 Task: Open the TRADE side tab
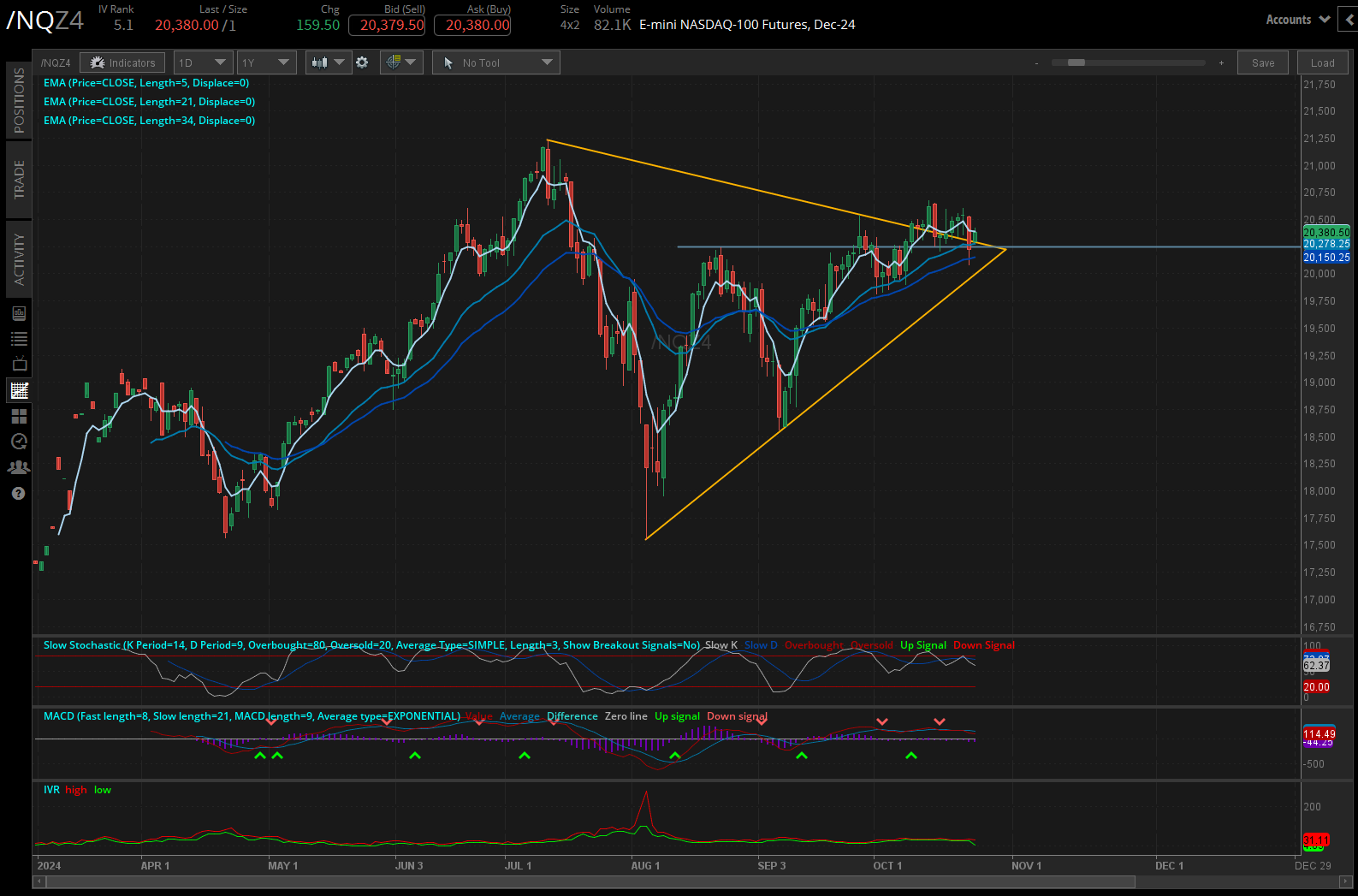point(19,180)
